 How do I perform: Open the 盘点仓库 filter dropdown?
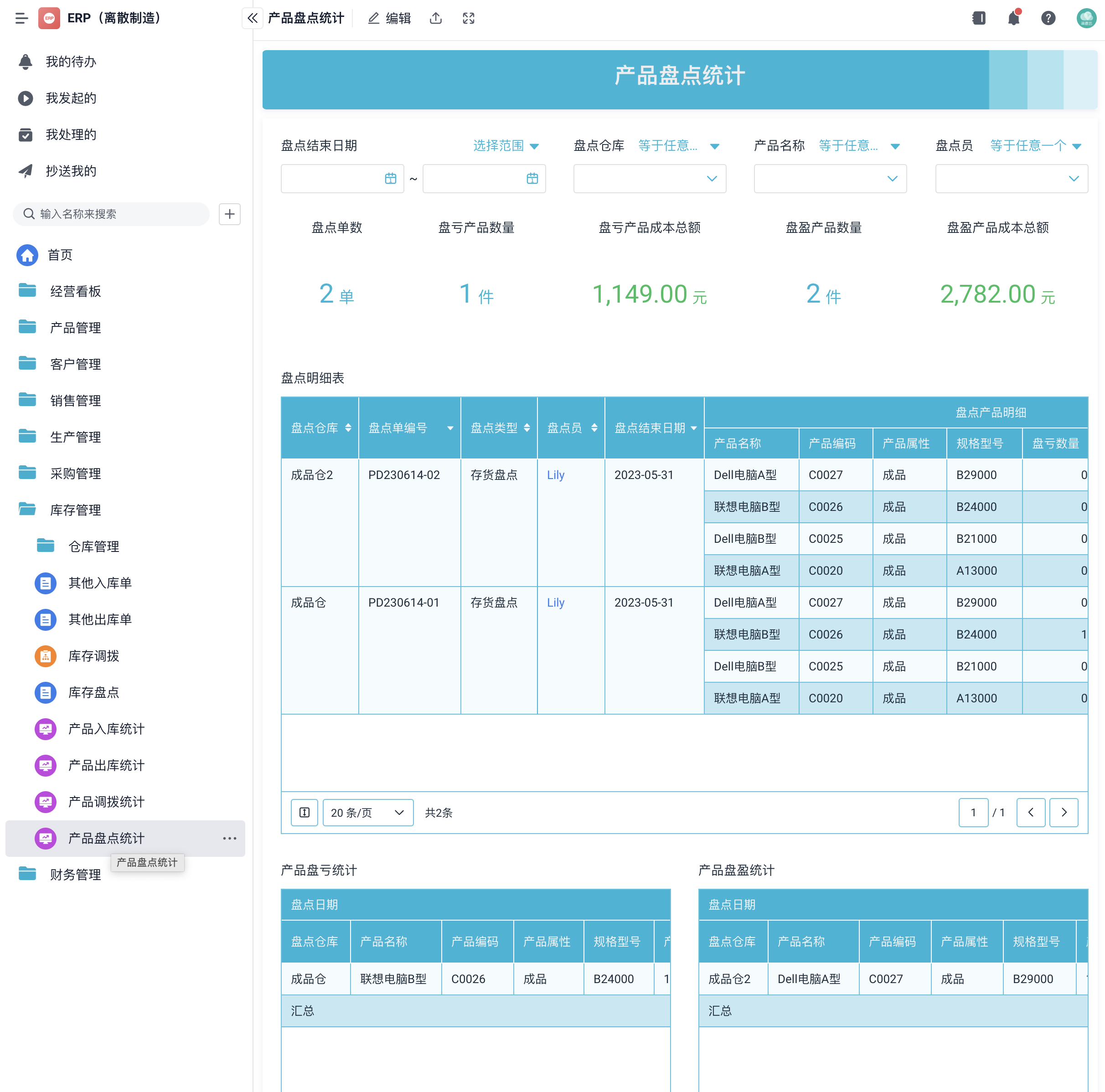click(x=650, y=178)
